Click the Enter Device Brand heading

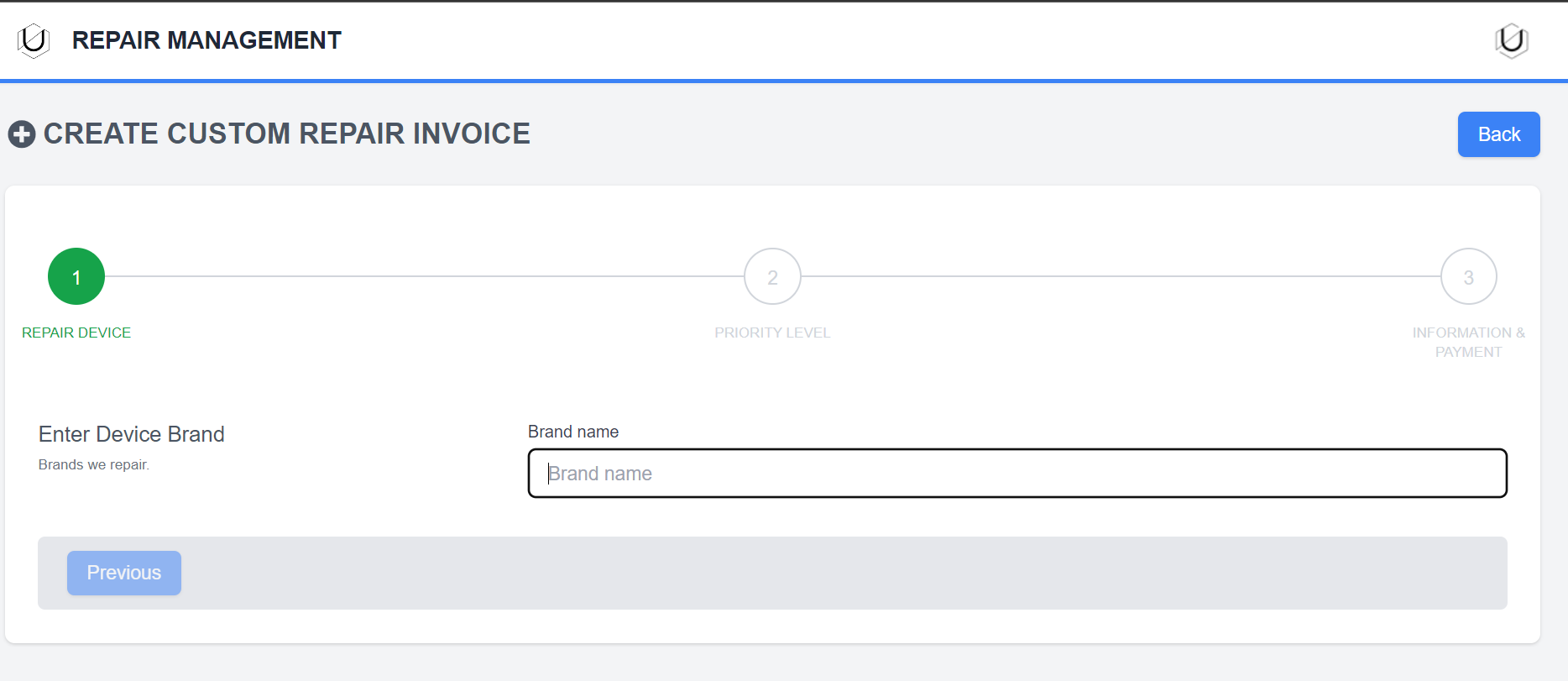(132, 434)
